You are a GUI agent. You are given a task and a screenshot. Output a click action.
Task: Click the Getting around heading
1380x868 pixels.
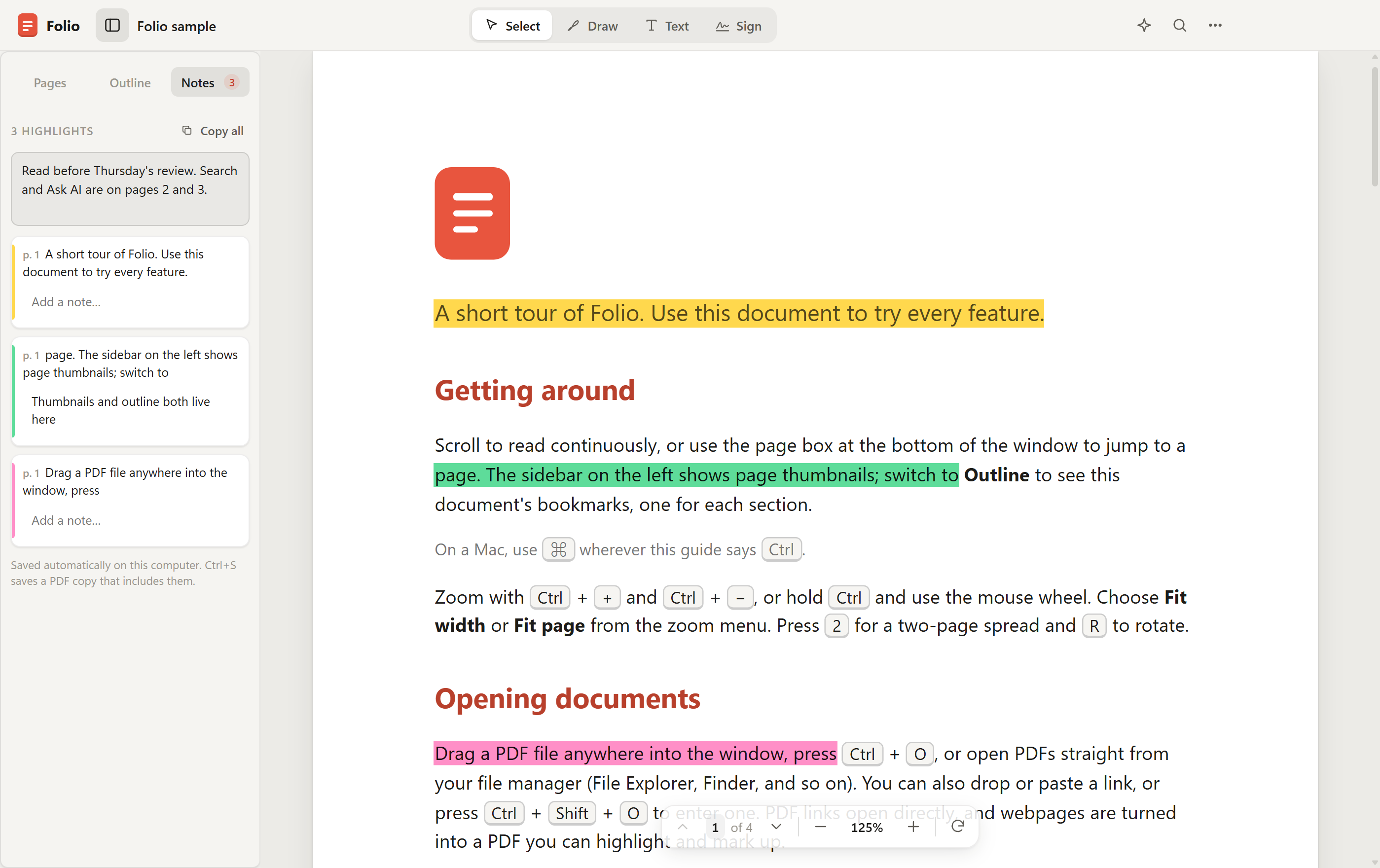534,390
